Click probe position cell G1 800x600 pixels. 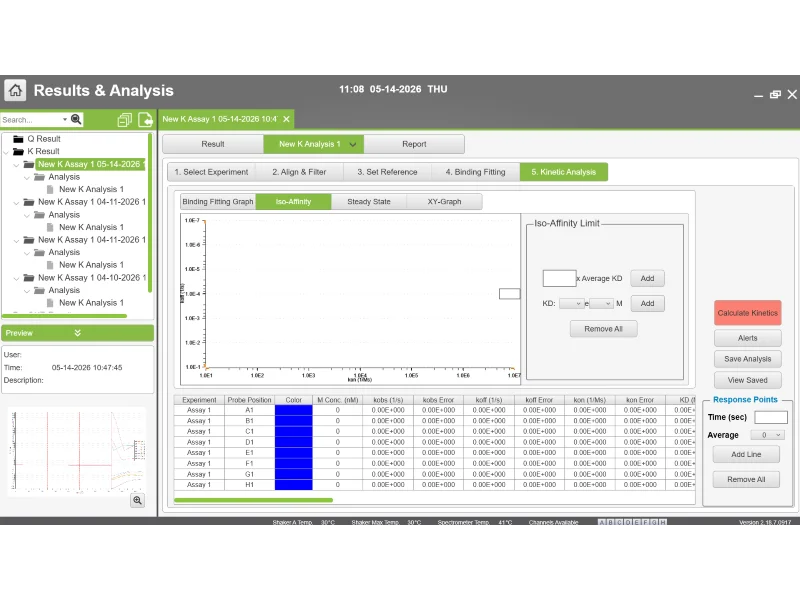(x=249, y=474)
